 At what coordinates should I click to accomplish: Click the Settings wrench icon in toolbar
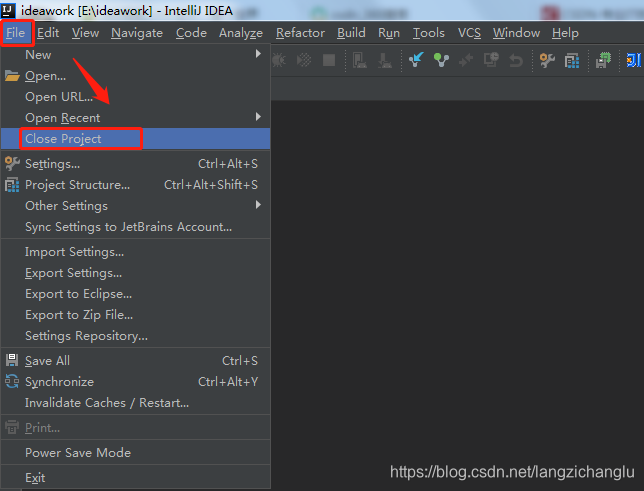tap(547, 60)
